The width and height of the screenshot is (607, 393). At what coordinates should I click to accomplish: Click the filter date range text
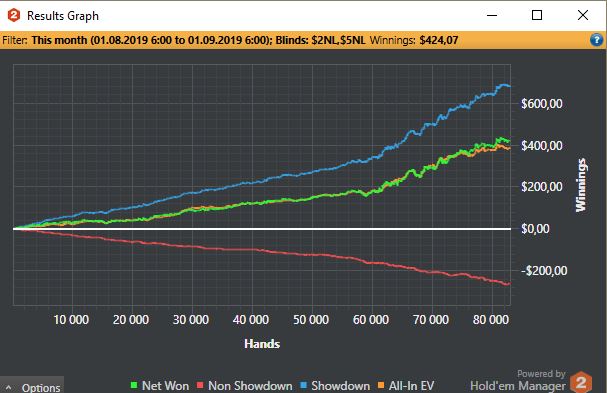[x=152, y=40]
